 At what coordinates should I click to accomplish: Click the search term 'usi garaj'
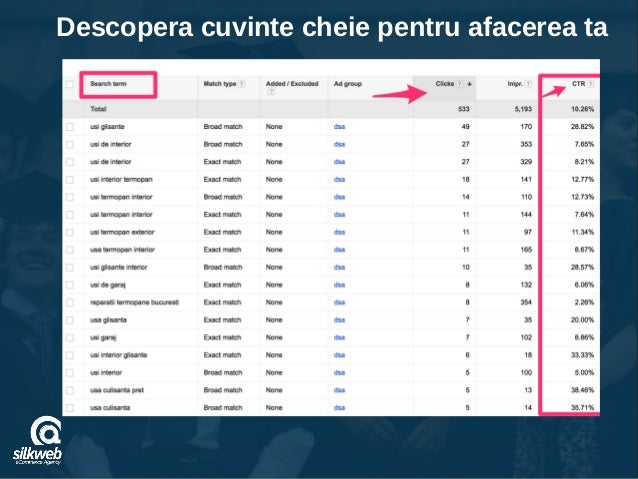pos(103,338)
